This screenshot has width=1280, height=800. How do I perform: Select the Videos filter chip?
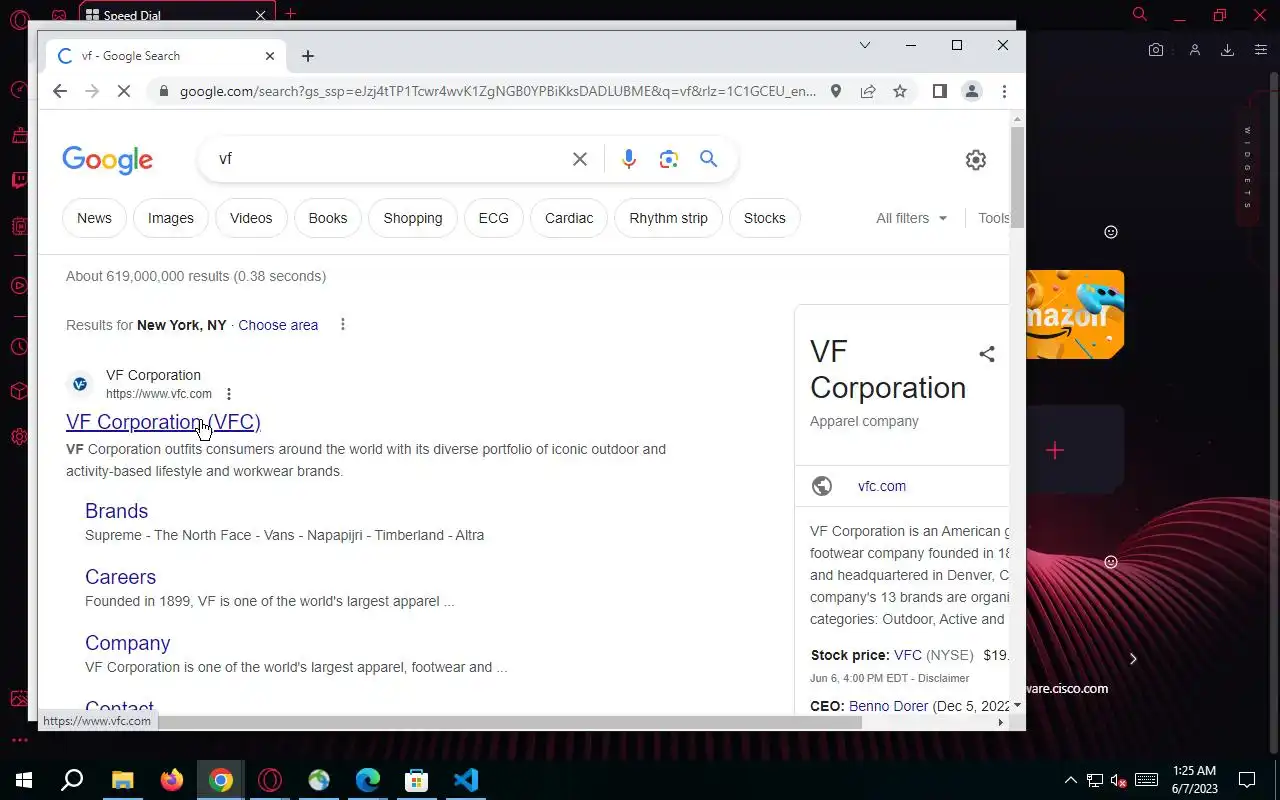coord(251,218)
